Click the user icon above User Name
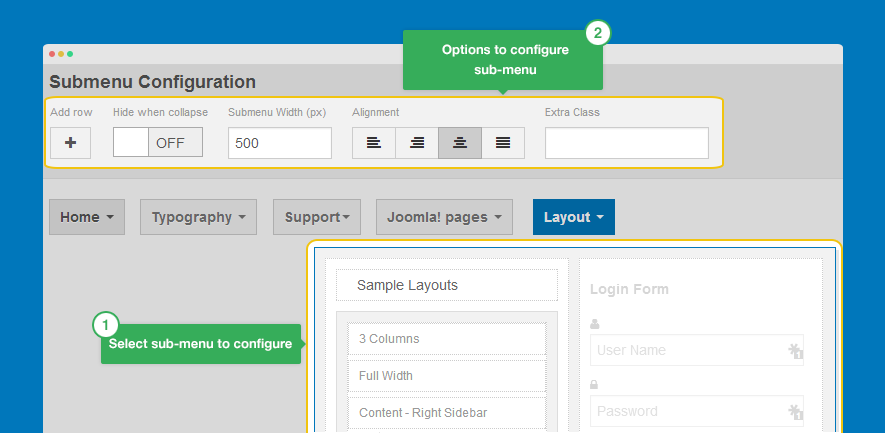Viewport: 885px width, 433px height. 595,324
